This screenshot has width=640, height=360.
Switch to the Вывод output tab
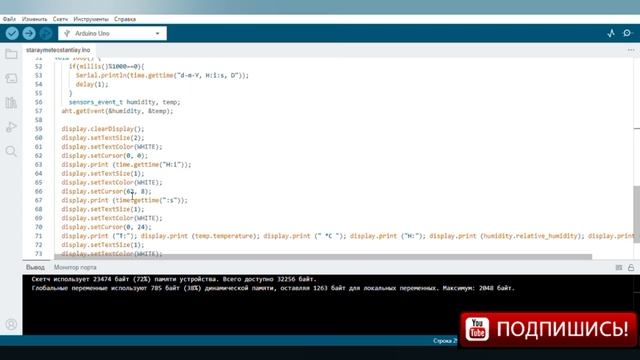(35, 267)
